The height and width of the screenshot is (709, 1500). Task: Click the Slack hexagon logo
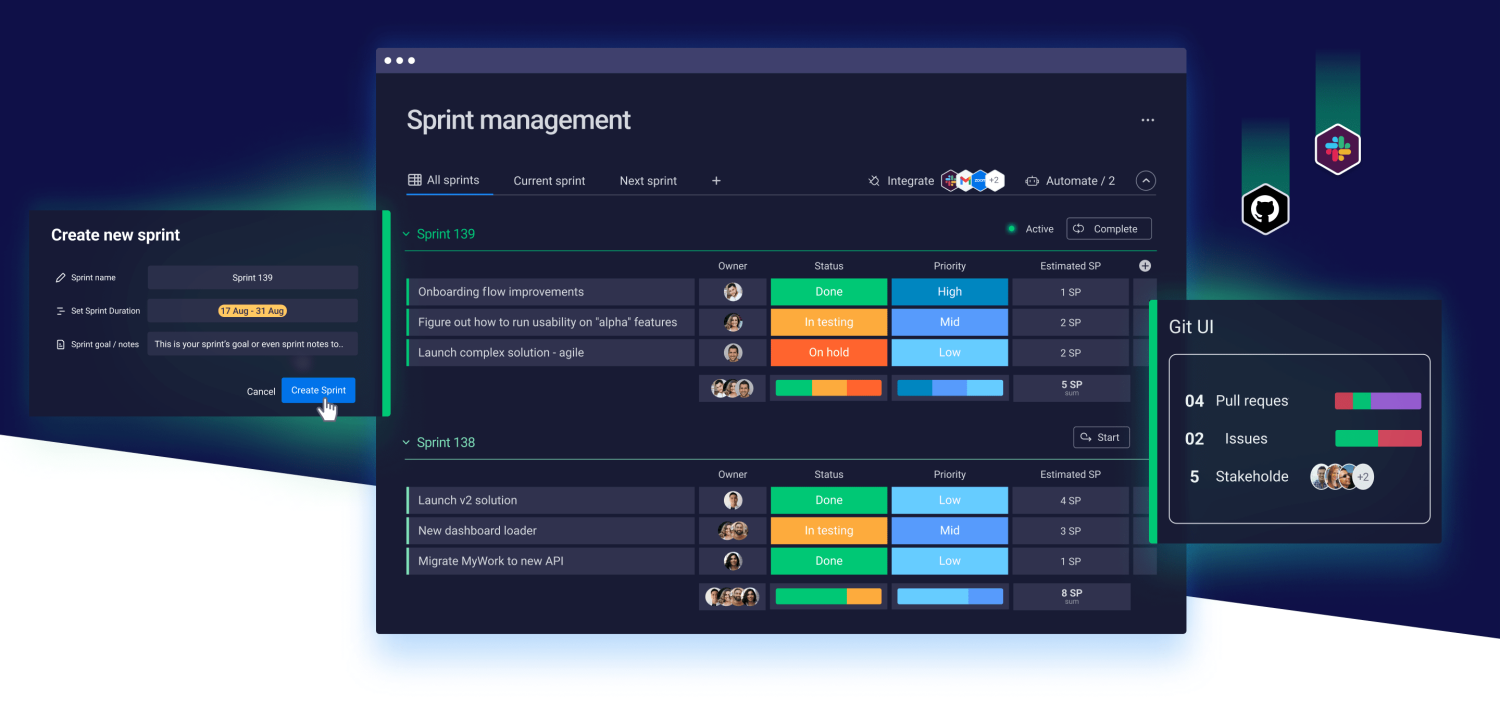point(1337,150)
